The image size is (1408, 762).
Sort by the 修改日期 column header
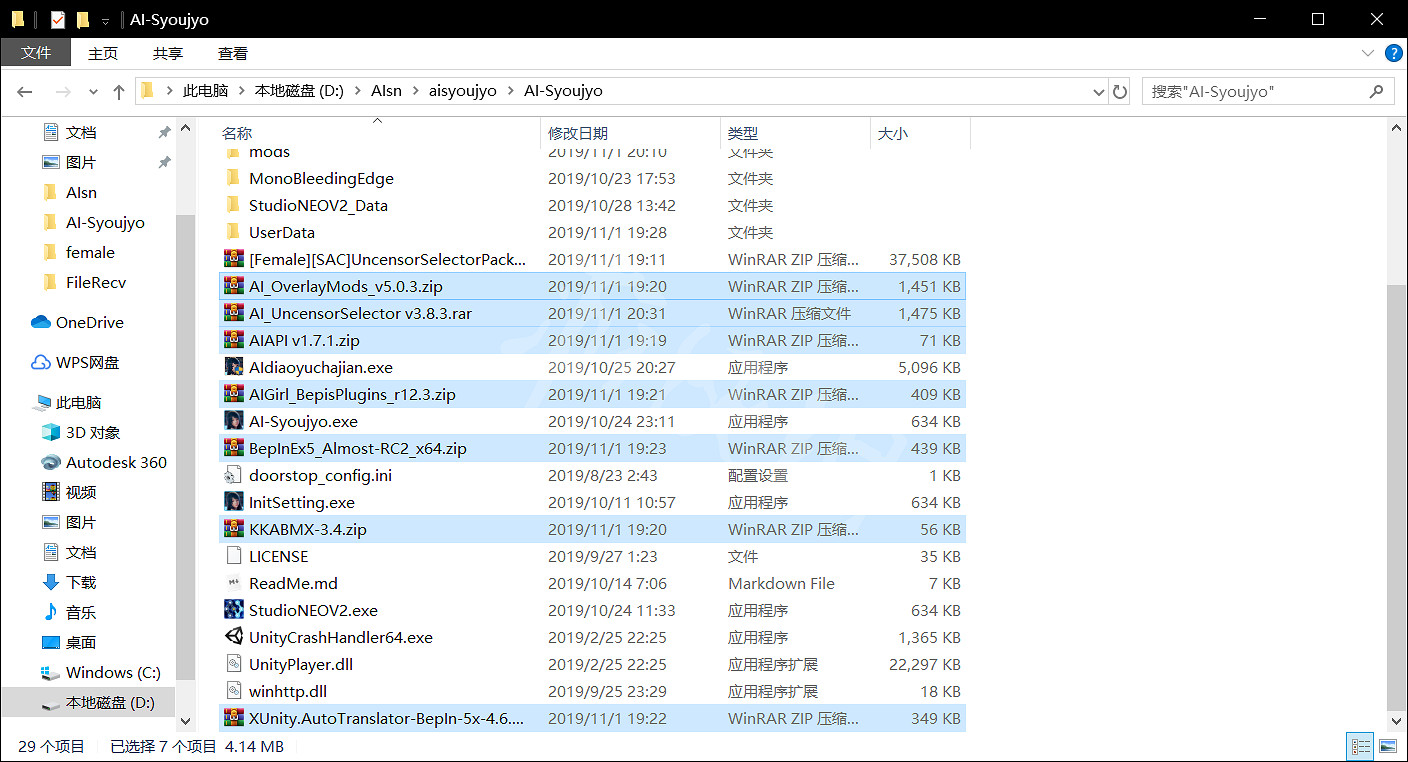pos(578,133)
